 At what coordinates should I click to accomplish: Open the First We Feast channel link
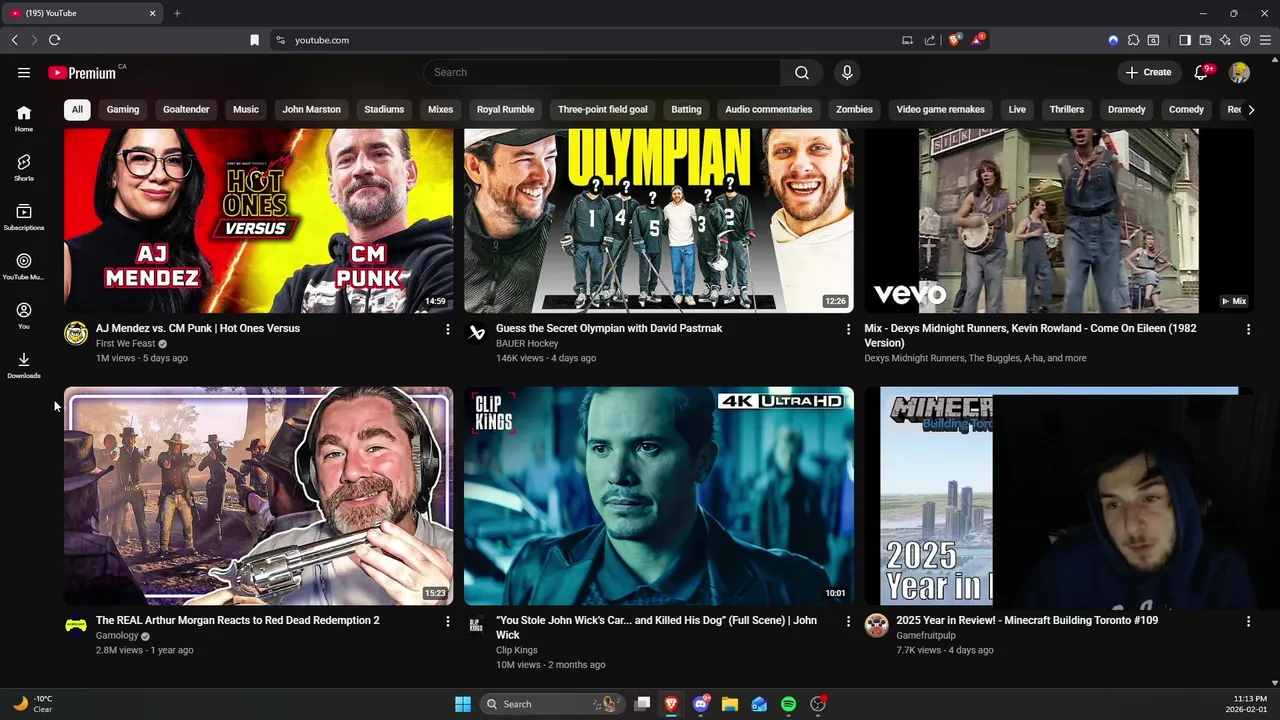click(x=125, y=344)
